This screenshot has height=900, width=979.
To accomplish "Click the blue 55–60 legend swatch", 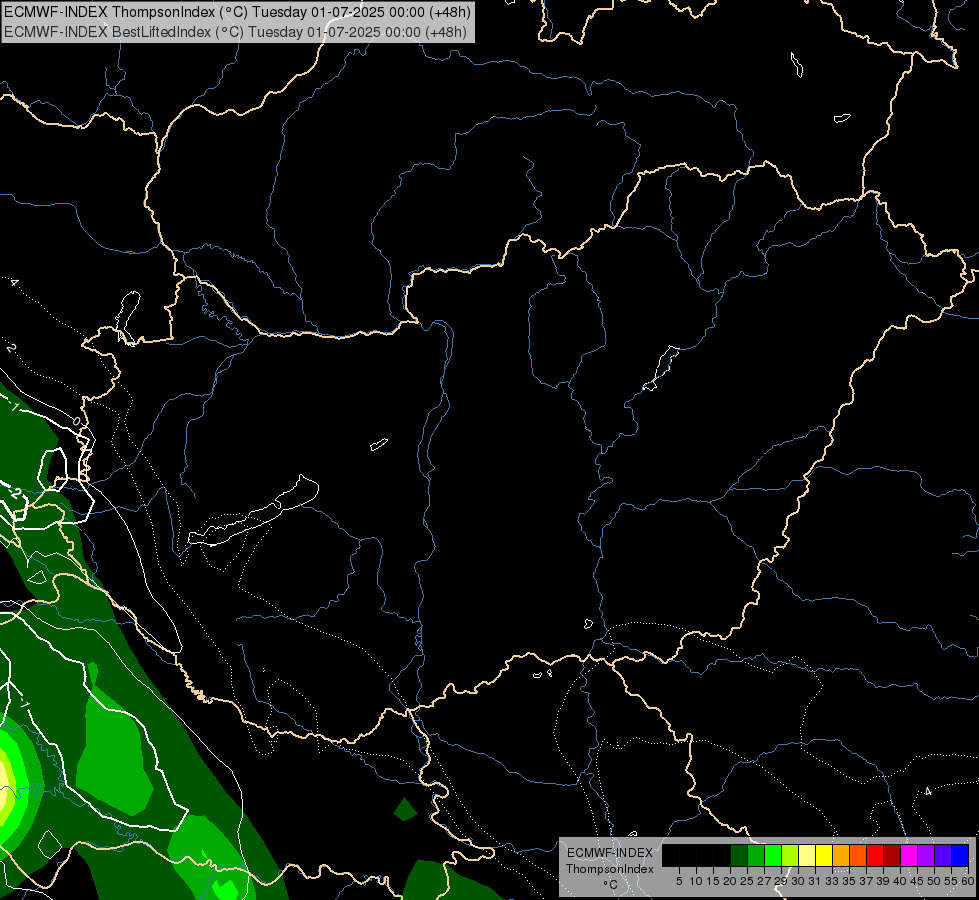I will pyautogui.click(x=960, y=855).
